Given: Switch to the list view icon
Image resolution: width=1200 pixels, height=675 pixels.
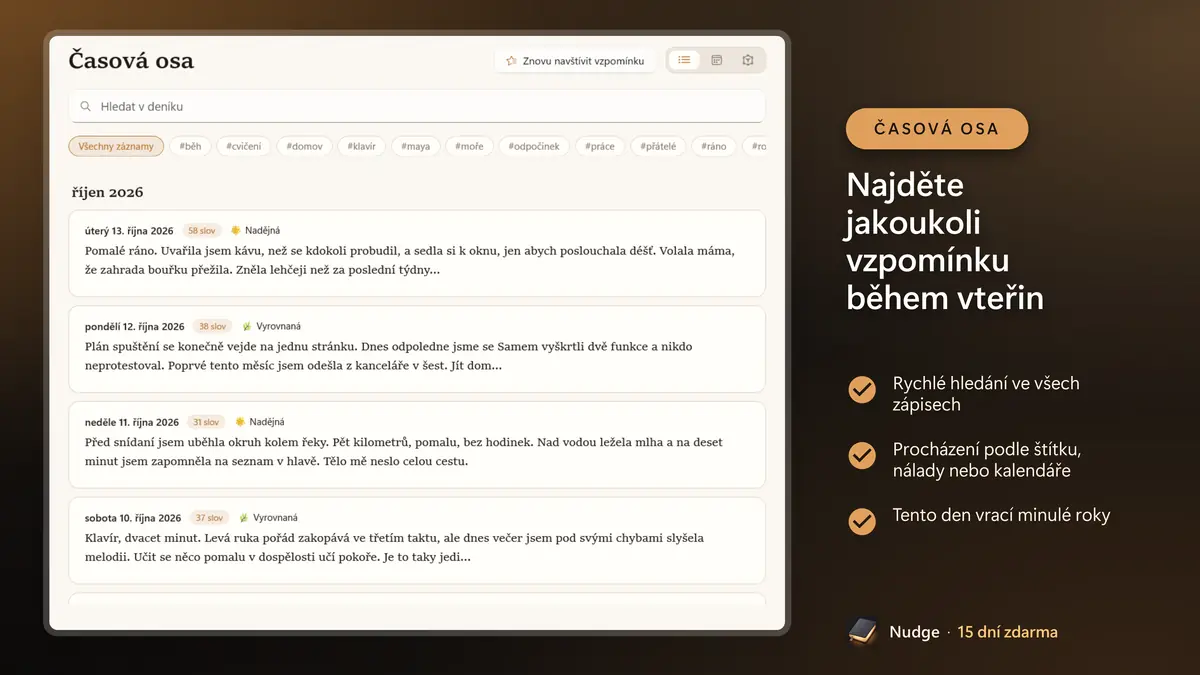Looking at the screenshot, I should point(684,60).
